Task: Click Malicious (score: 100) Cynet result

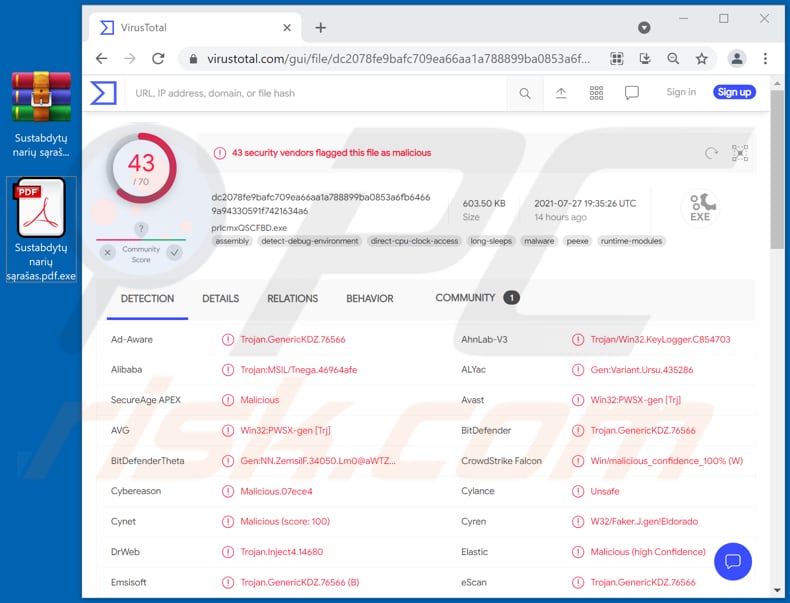Action: click(285, 521)
